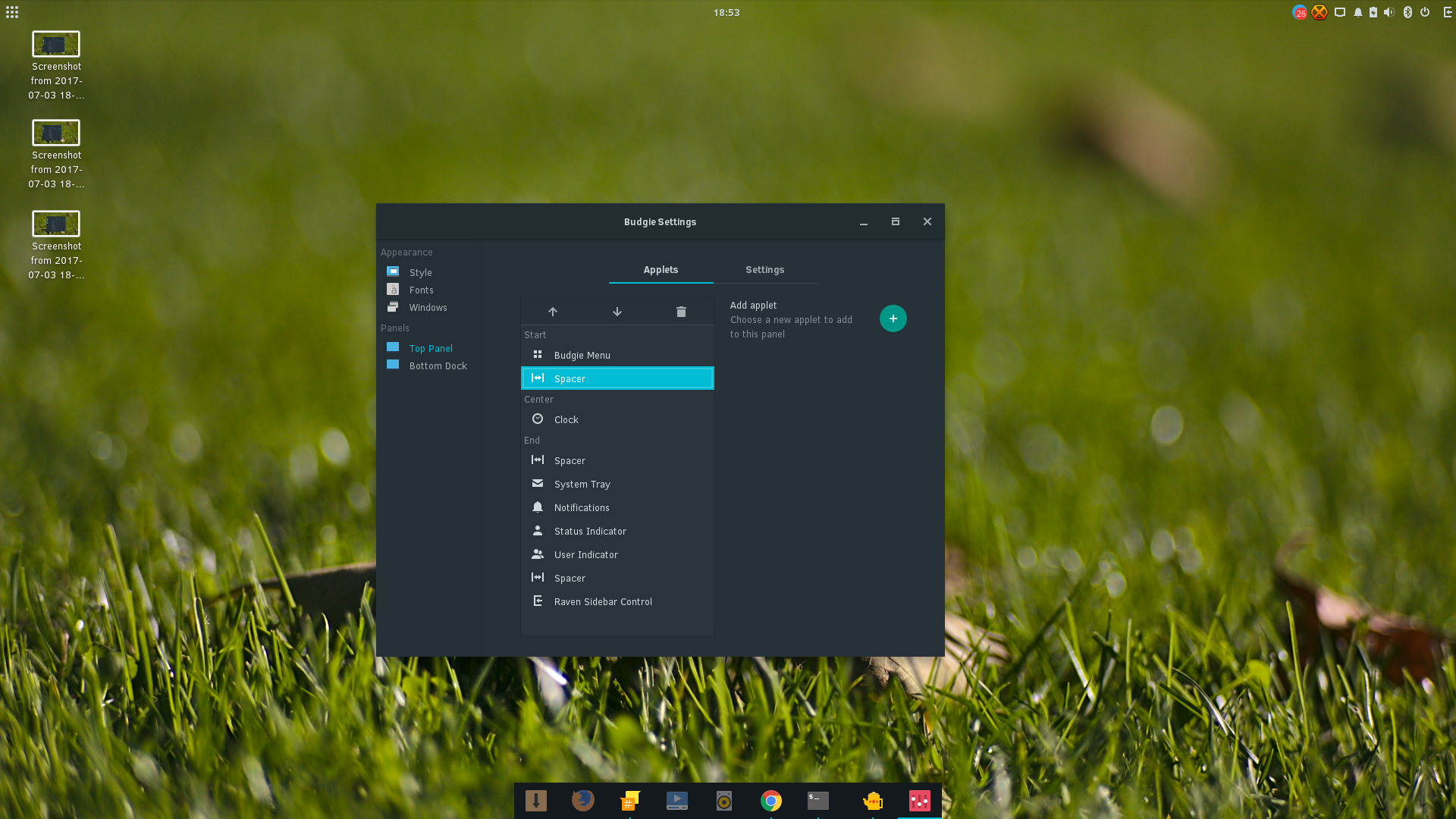The image size is (1456, 819).
Task: Move selected applet up with arrow button
Action: point(553,312)
